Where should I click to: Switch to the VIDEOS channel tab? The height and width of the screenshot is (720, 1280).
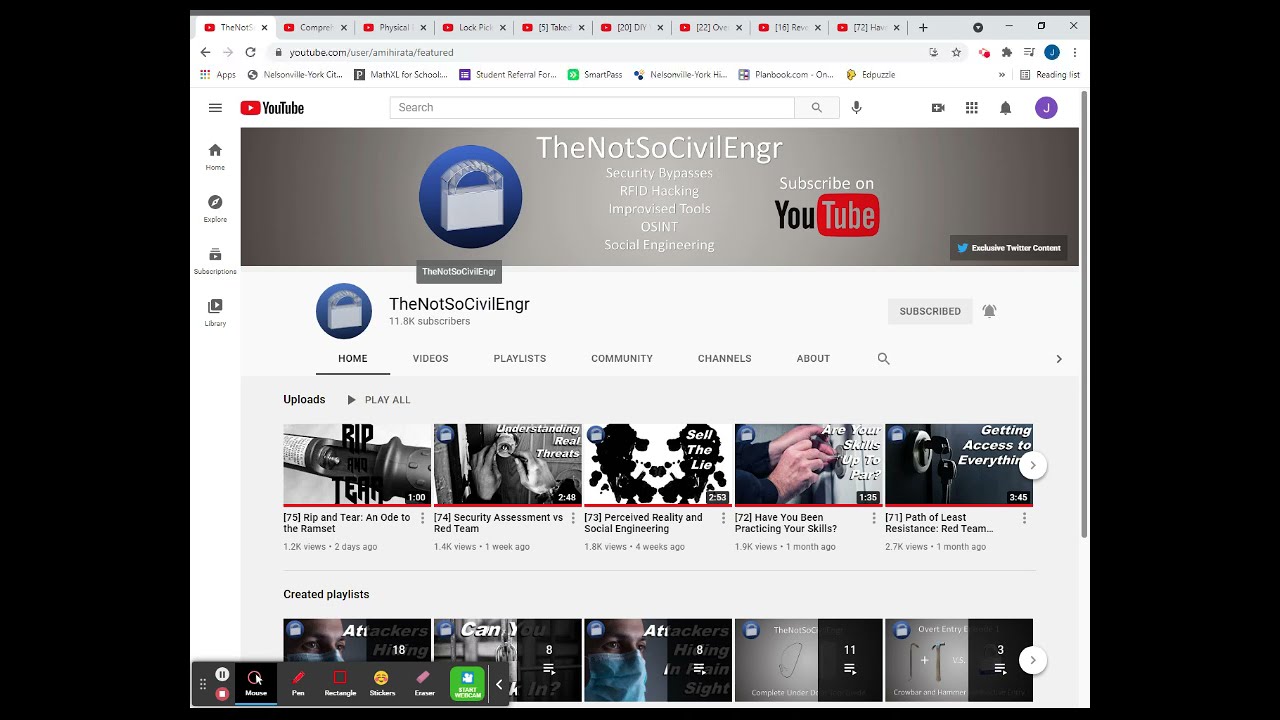click(x=431, y=358)
